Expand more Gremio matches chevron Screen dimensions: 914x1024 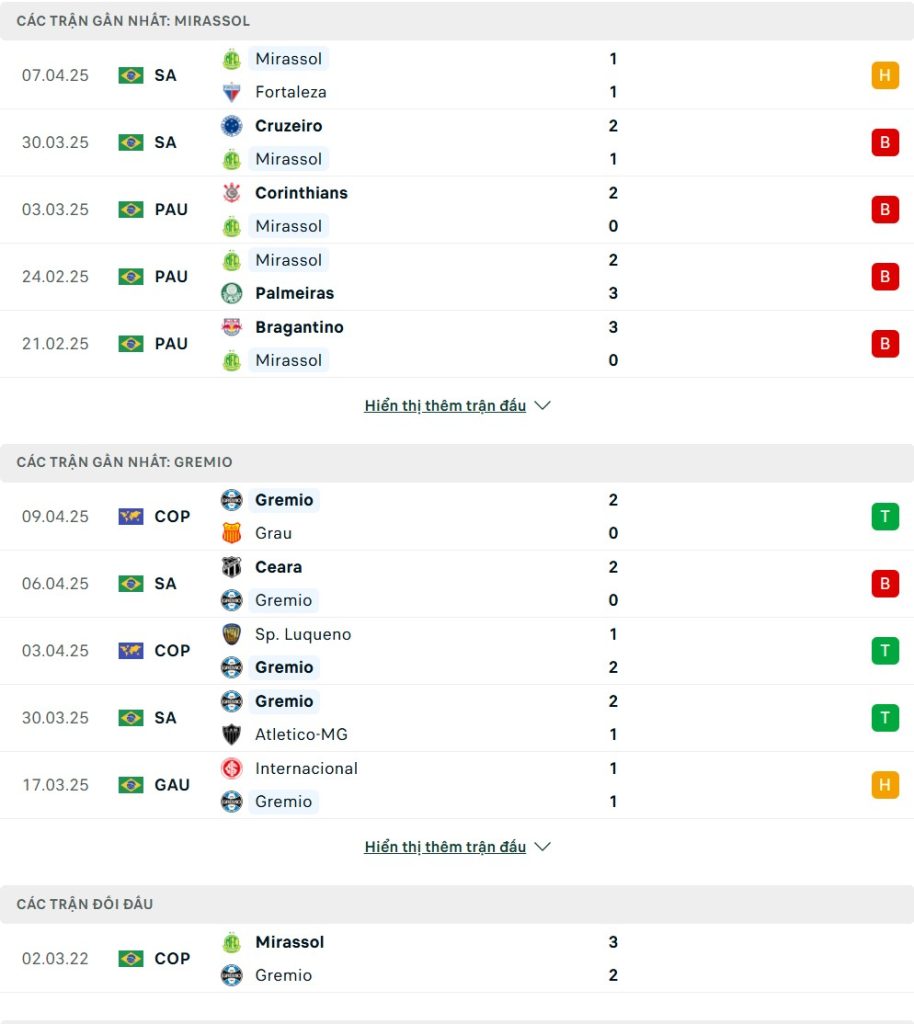click(543, 846)
